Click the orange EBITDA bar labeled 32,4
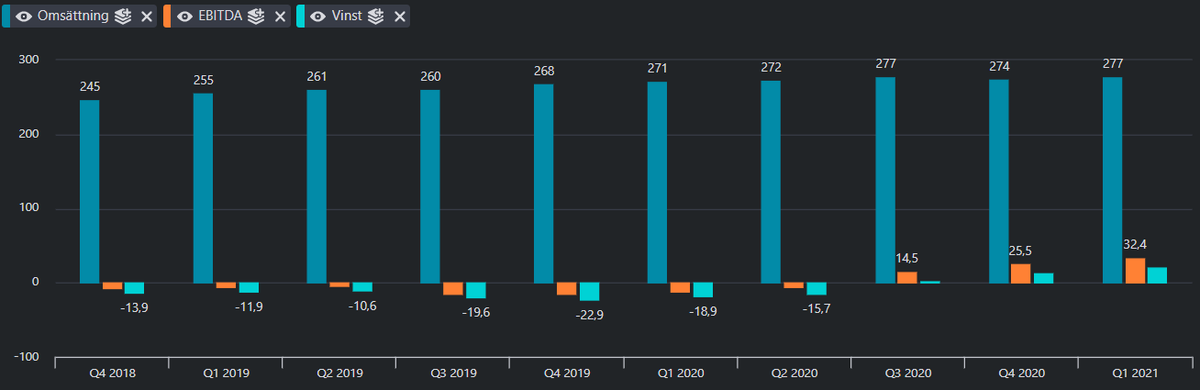The height and width of the screenshot is (390, 1200). click(x=1135, y=271)
